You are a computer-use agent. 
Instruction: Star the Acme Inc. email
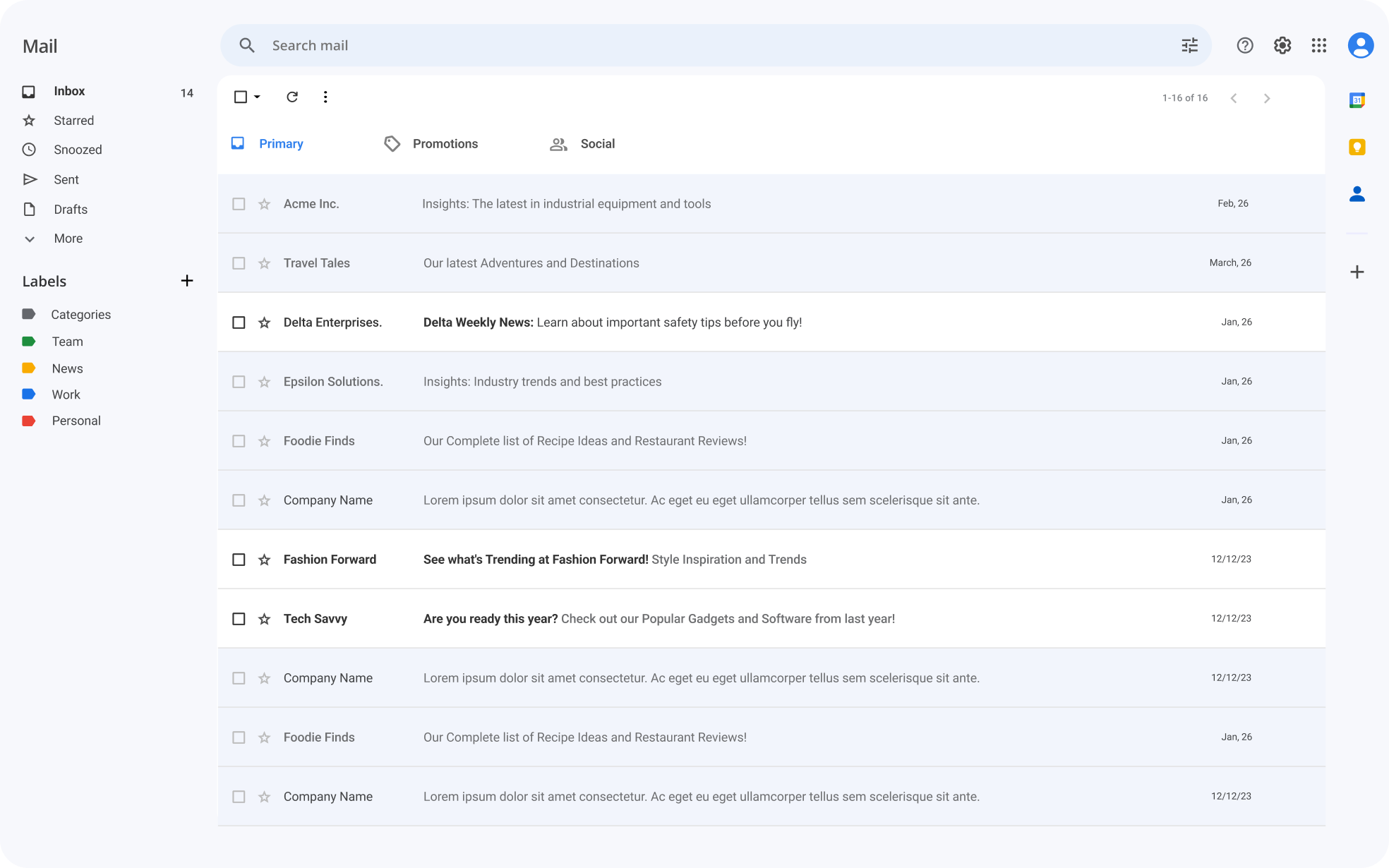265,204
